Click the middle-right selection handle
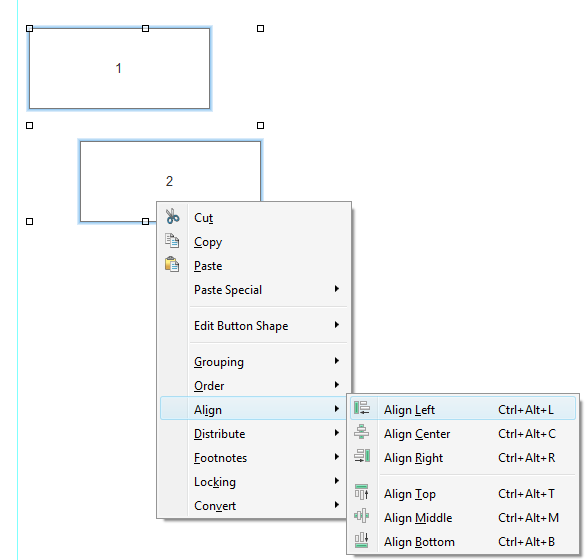585x560 pixels. pyautogui.click(x=260, y=125)
